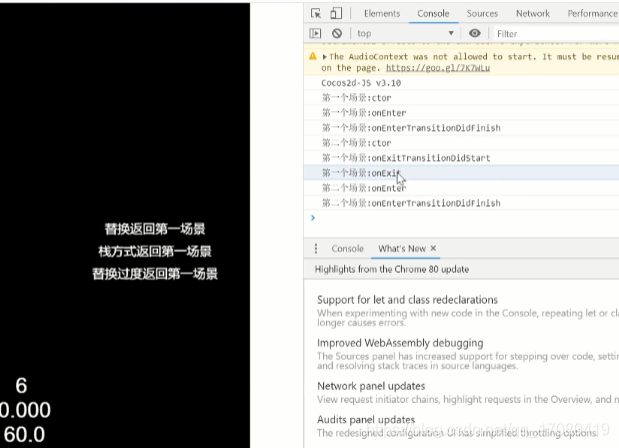
Task: Select the 第一个场景:onEnterTransitionDidFinish log line
Action: [x=461, y=128]
